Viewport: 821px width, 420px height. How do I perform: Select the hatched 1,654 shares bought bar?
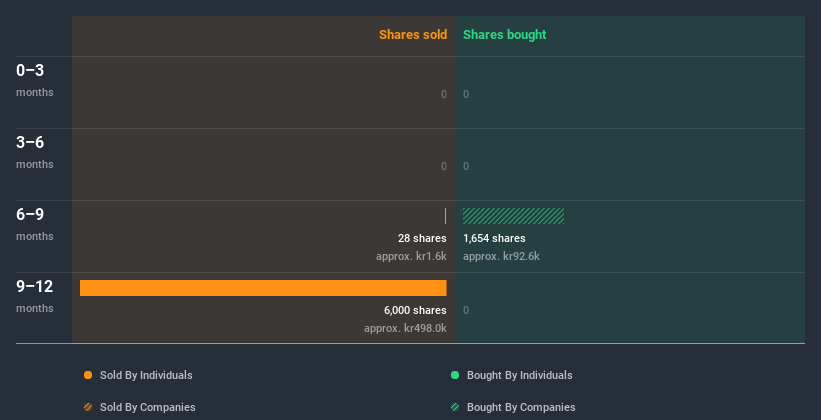(513, 216)
